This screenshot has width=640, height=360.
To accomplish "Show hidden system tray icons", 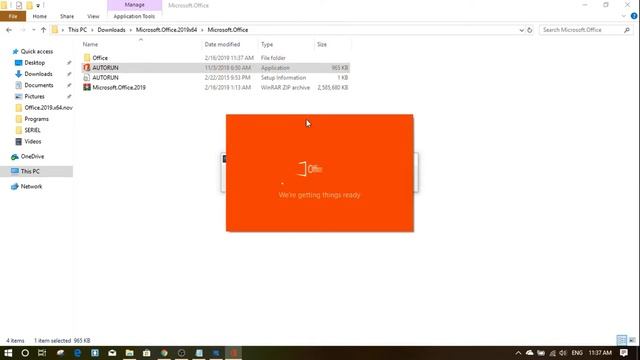I will pos(518,353).
